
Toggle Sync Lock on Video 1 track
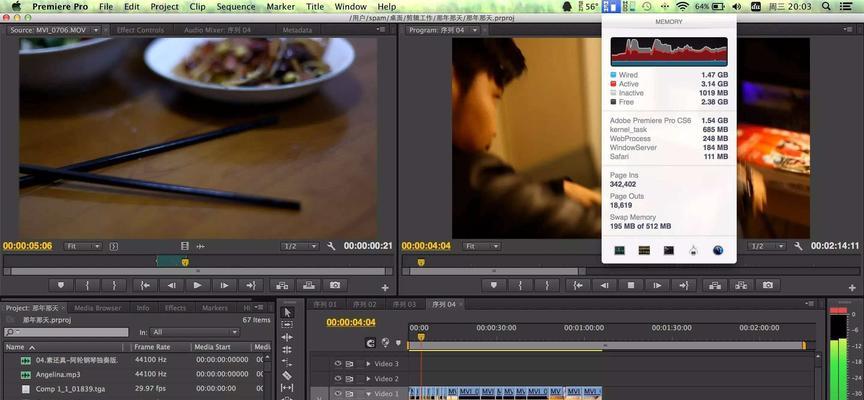point(349,393)
